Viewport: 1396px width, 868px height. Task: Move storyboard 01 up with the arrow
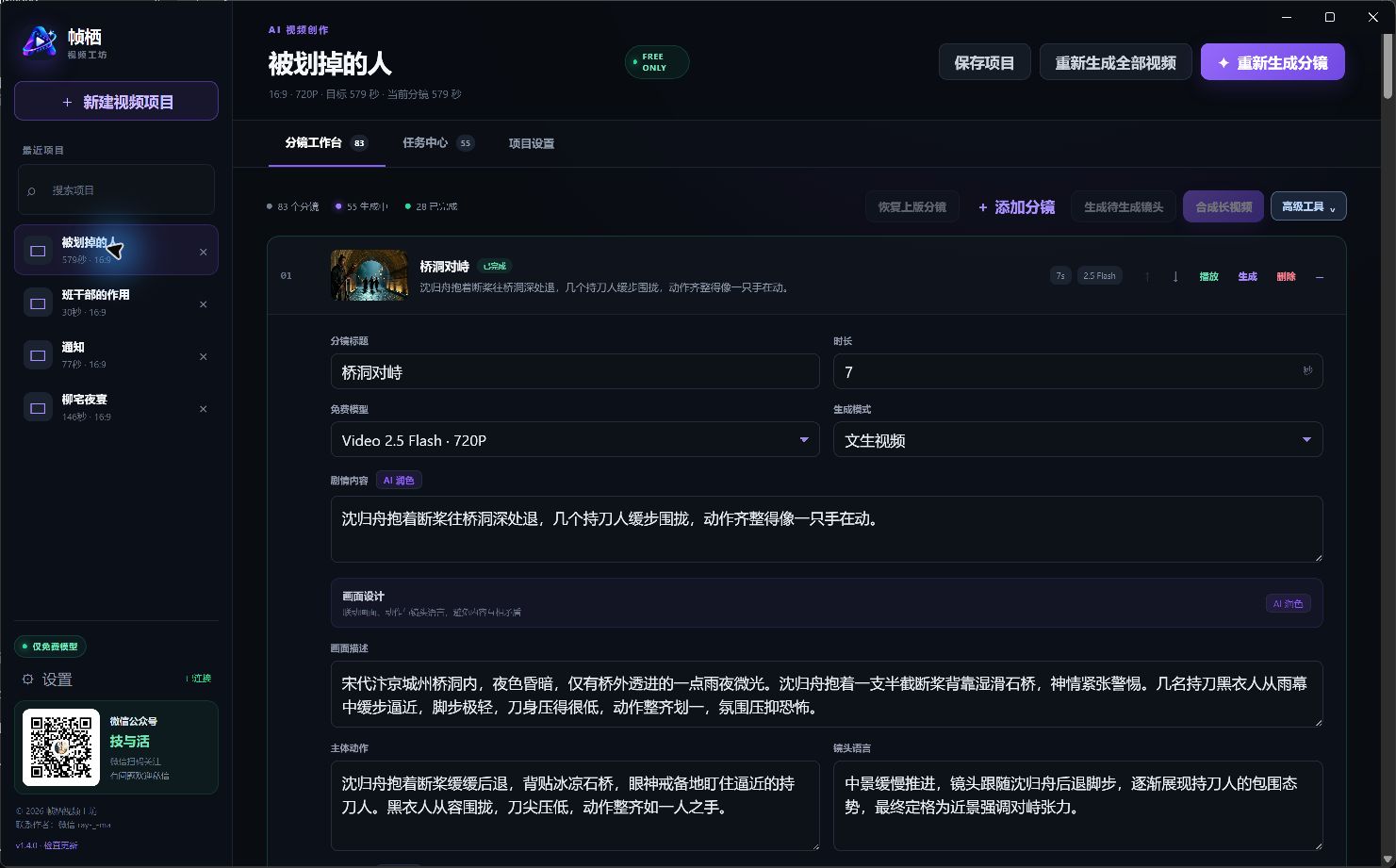tap(1147, 276)
